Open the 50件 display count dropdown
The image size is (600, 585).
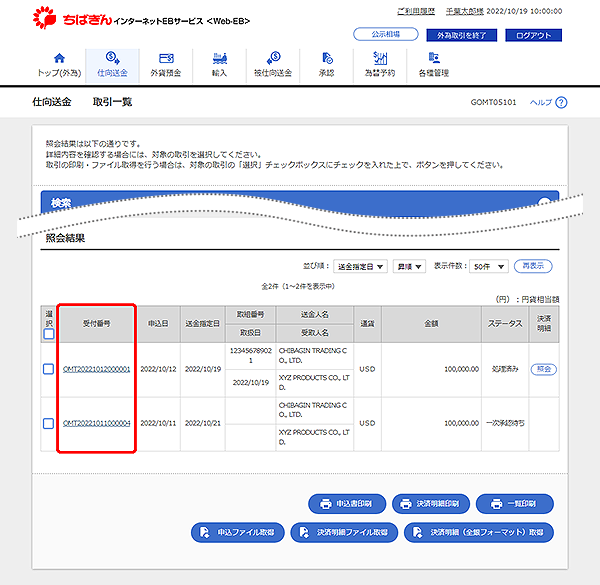tap(489, 267)
